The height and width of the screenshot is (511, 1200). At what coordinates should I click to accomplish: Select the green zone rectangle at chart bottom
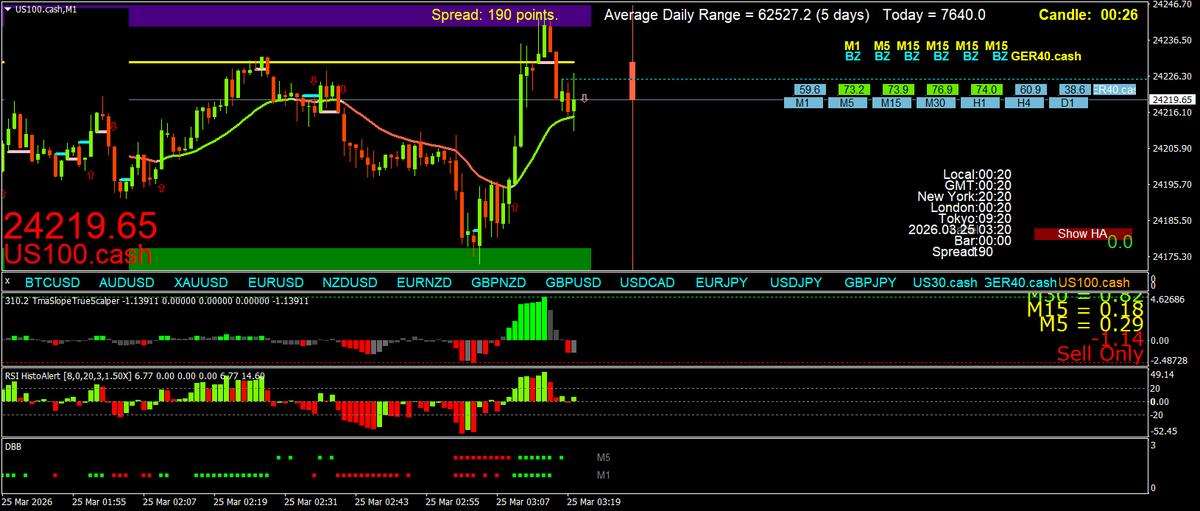(x=360, y=258)
